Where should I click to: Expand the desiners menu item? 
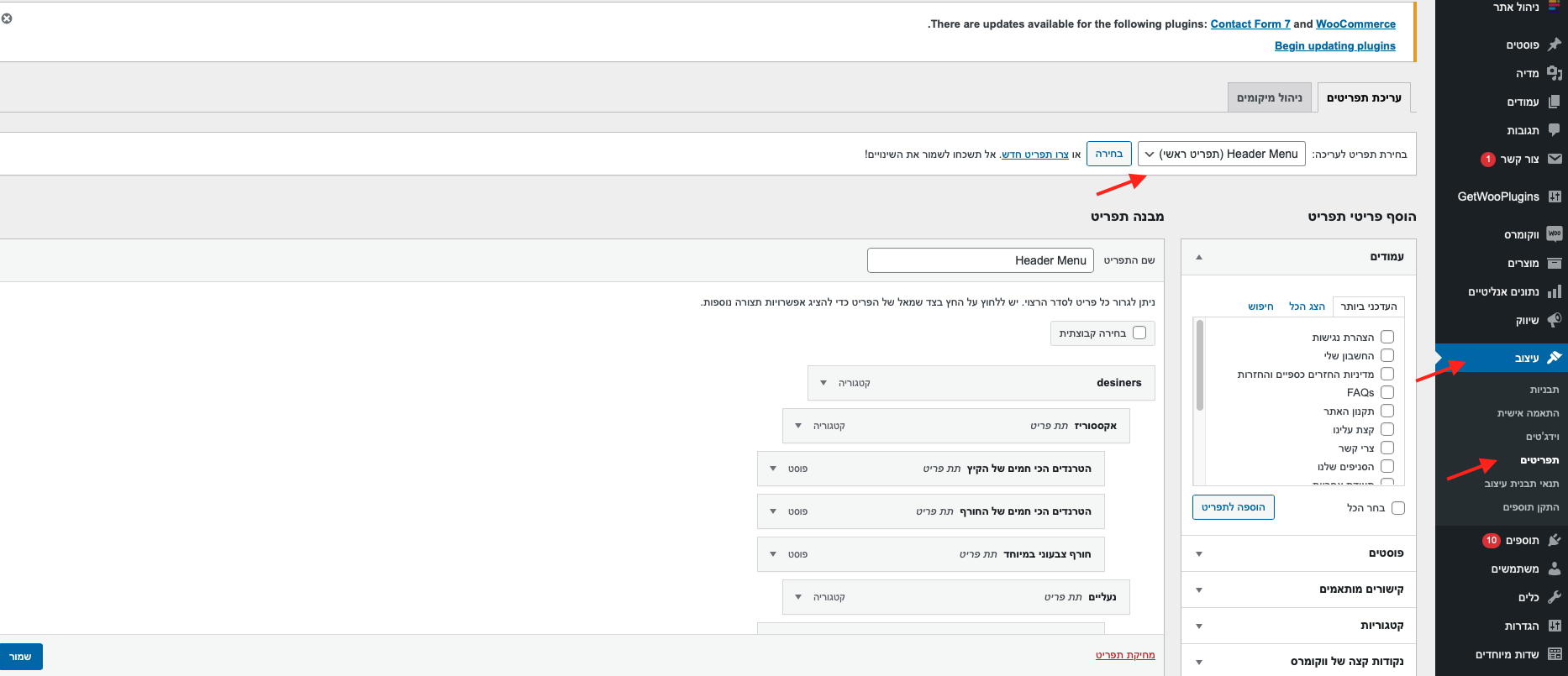click(823, 383)
